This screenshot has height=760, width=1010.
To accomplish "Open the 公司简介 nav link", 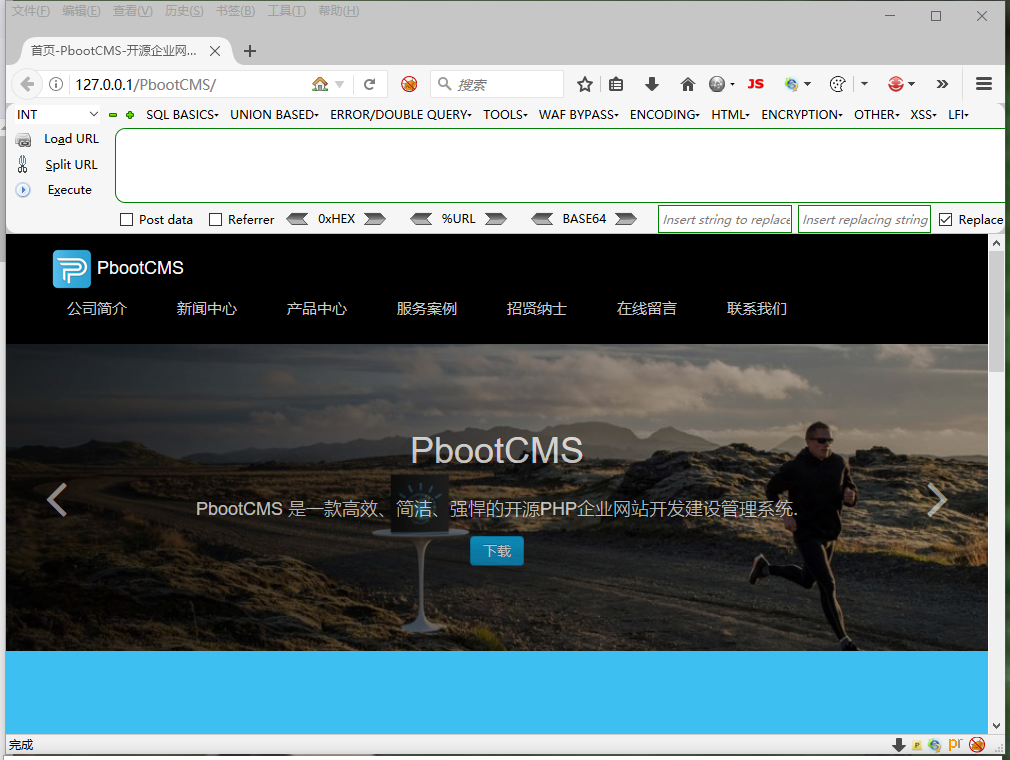I will 97,309.
